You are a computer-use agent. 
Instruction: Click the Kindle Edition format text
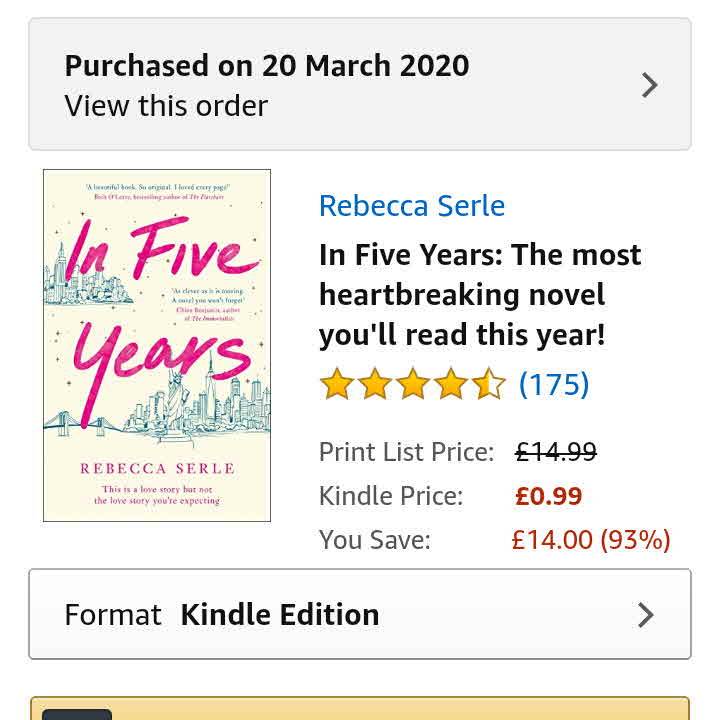279,614
